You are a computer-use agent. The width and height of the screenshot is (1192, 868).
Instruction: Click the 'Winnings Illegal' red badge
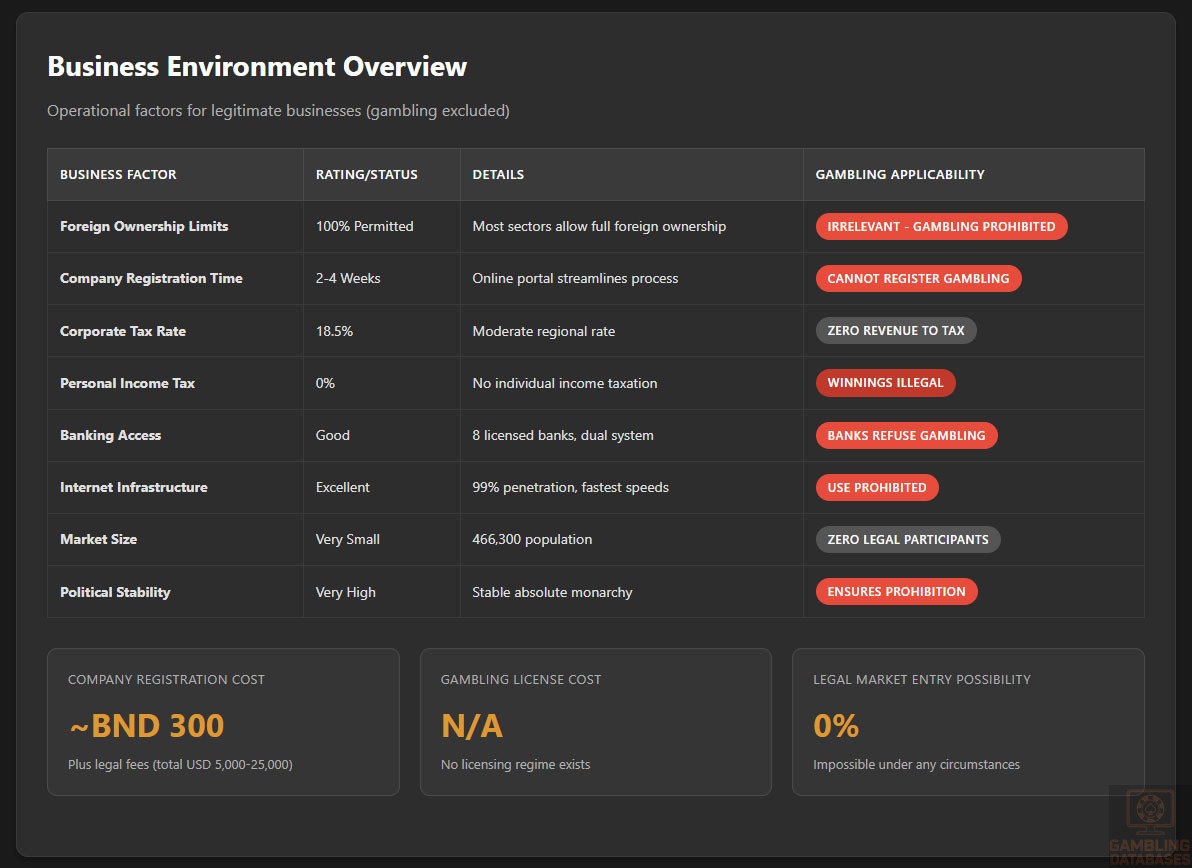tap(885, 383)
